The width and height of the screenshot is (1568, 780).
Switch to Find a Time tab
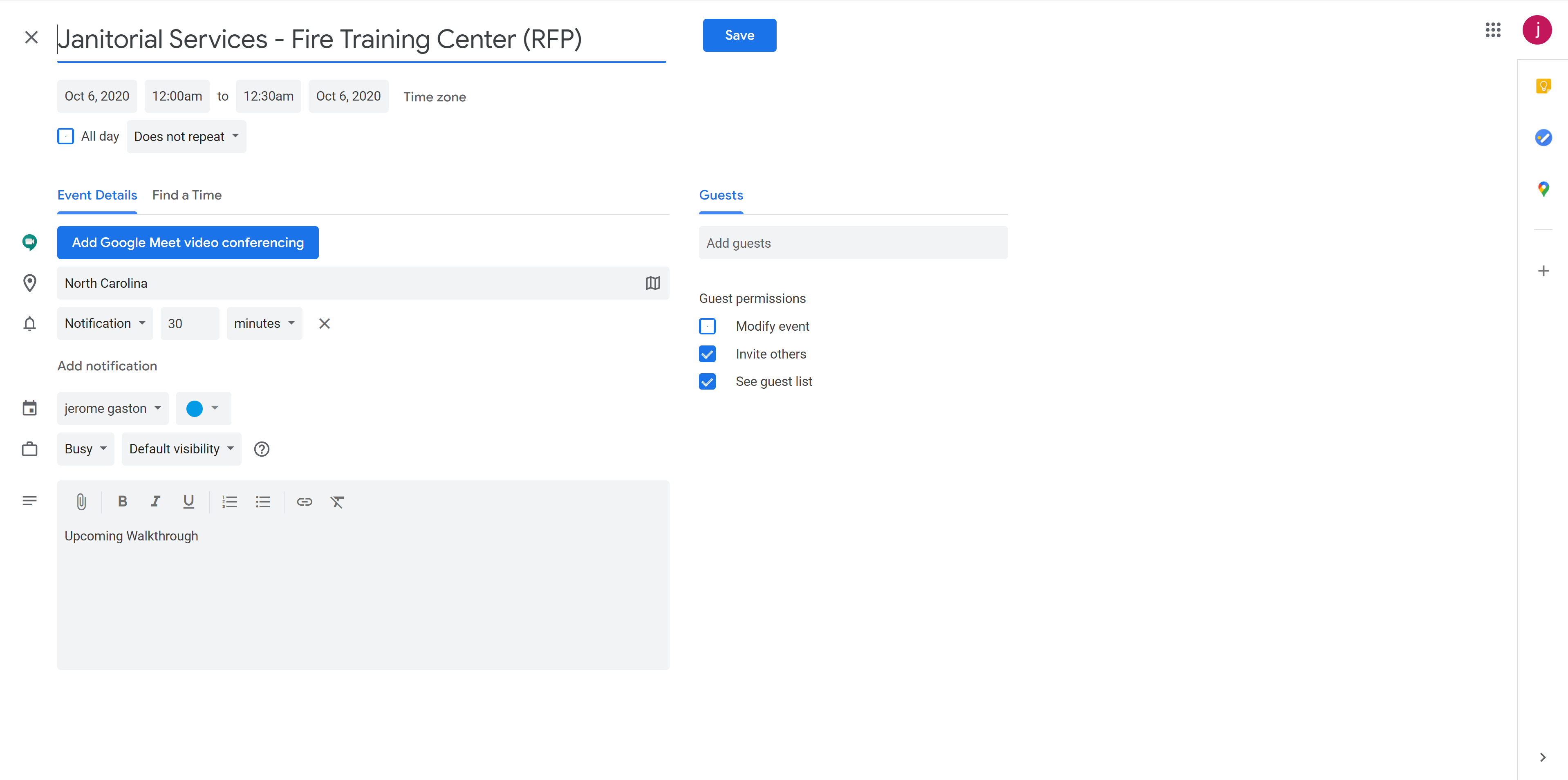tap(187, 195)
